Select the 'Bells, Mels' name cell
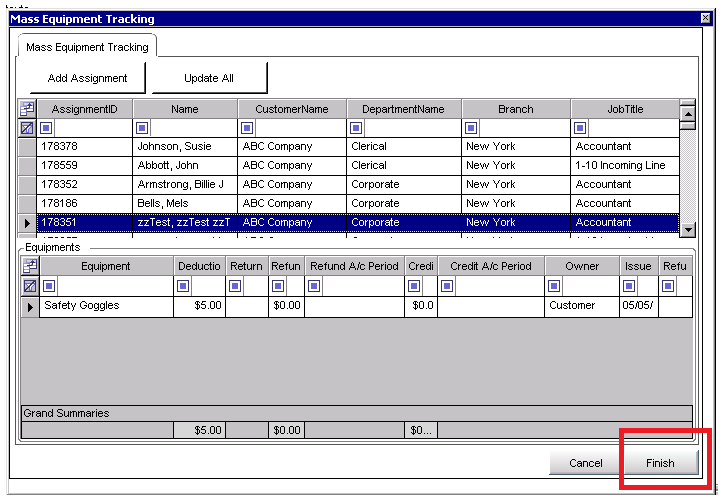The width and height of the screenshot is (725, 500). point(185,204)
